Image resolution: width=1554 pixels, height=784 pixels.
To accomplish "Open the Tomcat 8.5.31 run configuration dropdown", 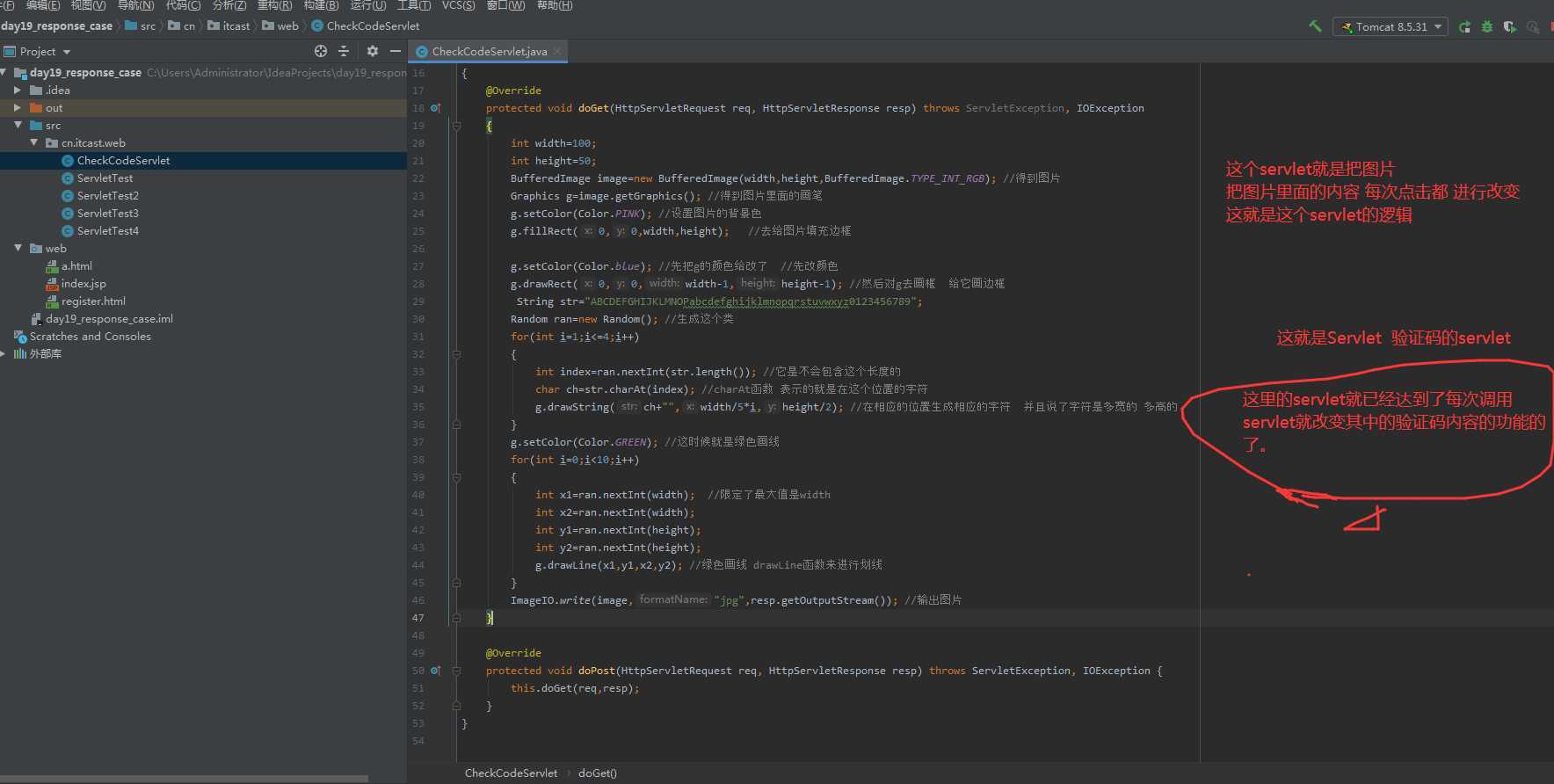I will [x=1391, y=26].
